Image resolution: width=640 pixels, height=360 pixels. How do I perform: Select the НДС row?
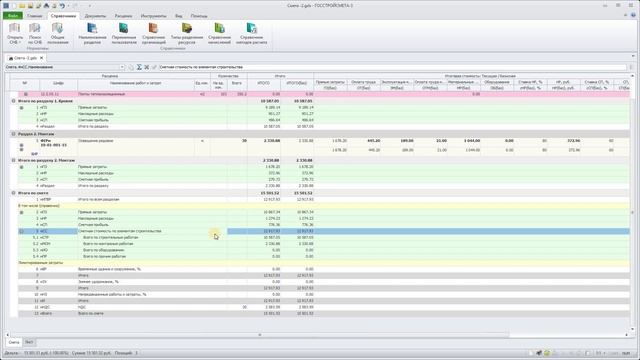(323, 307)
